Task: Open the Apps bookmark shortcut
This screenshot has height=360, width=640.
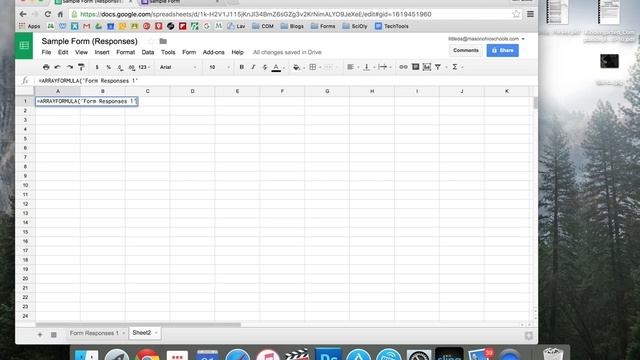Action: click(29, 26)
